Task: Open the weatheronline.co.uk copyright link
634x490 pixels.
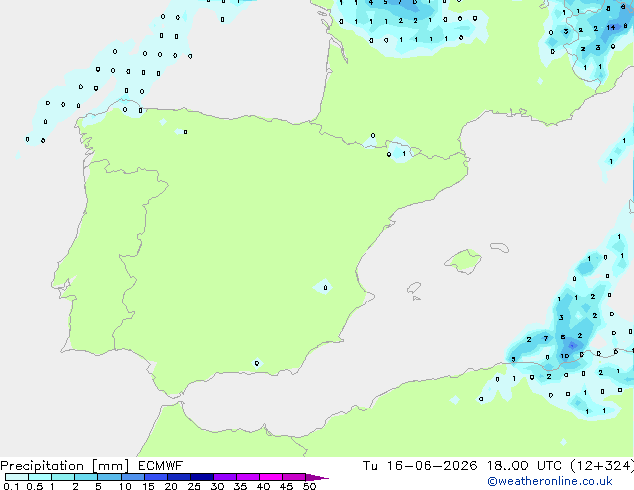Action: pyautogui.click(x=550, y=481)
